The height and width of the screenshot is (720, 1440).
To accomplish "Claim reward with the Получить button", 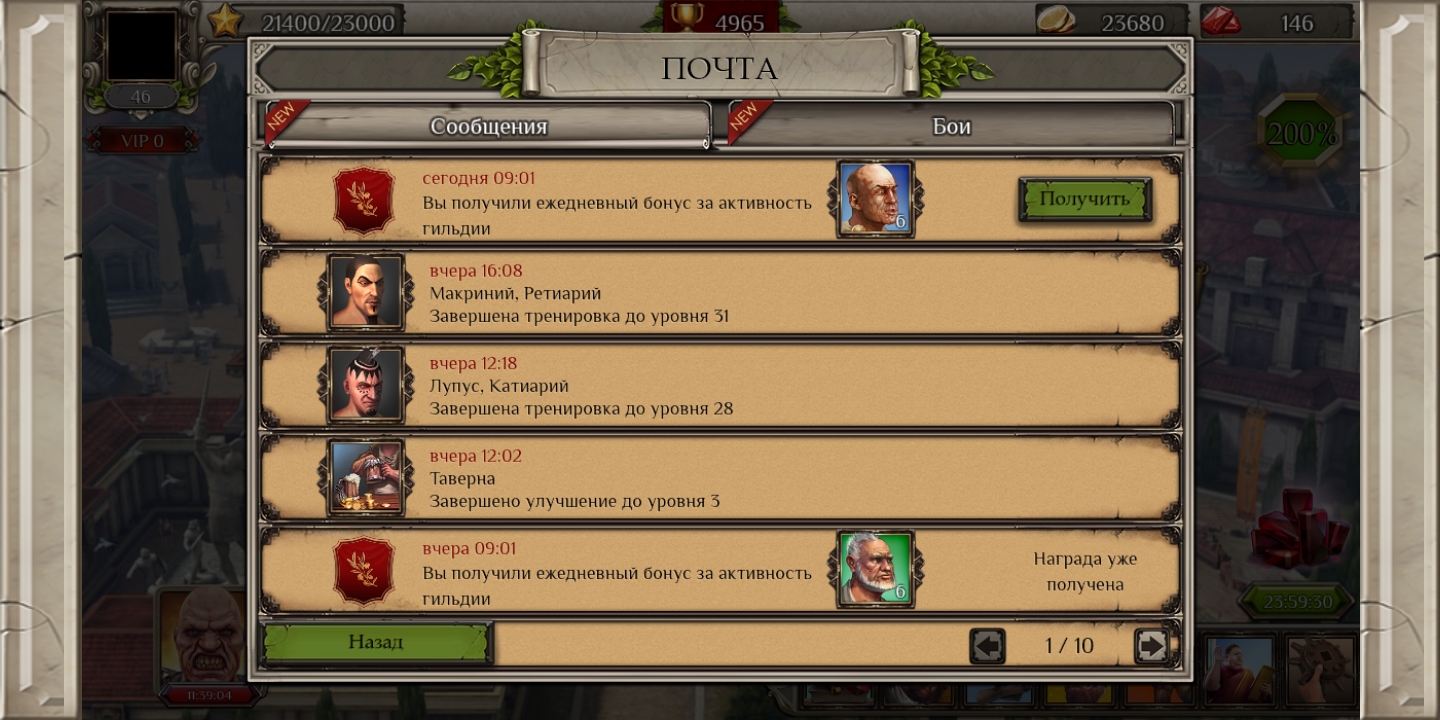I will [x=1085, y=199].
